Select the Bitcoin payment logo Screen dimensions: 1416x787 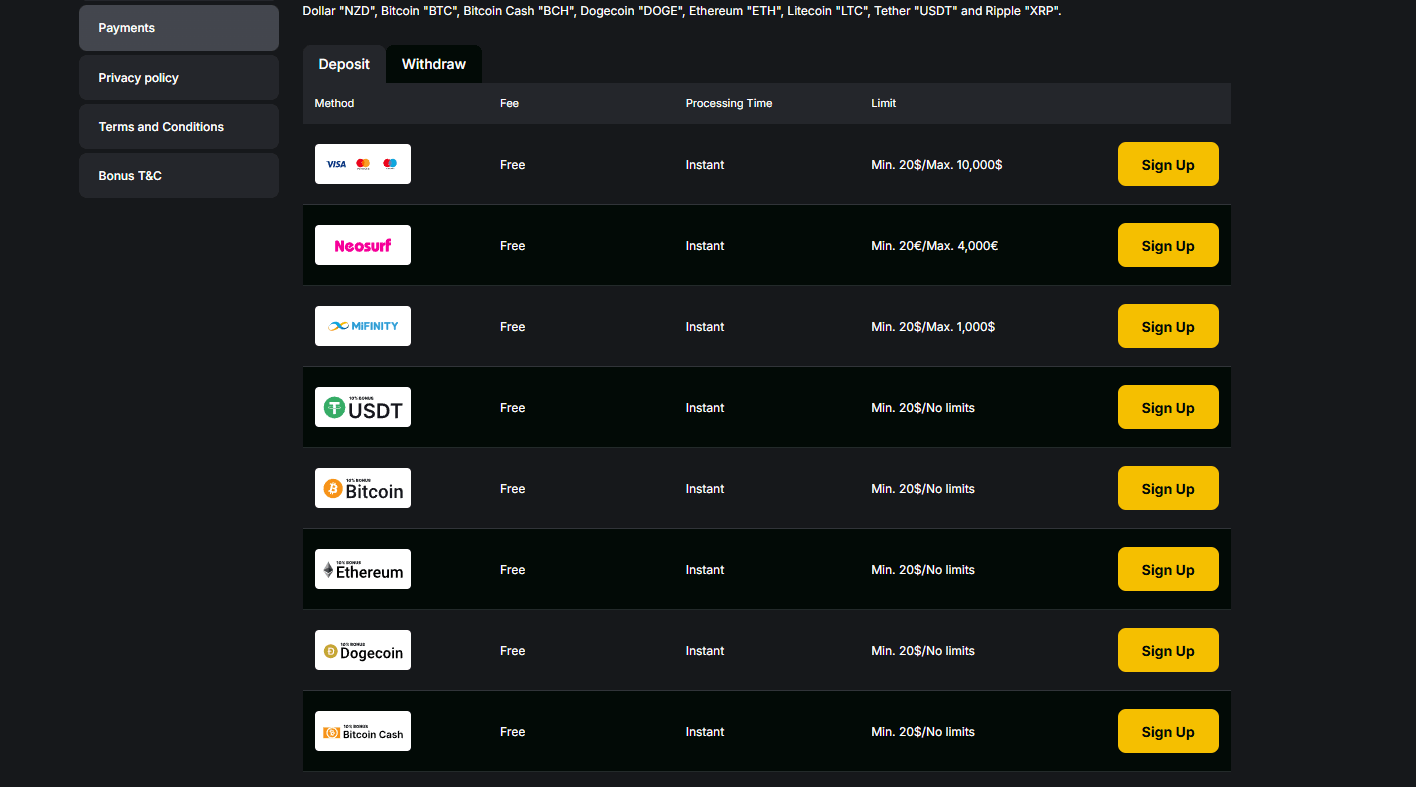(363, 488)
